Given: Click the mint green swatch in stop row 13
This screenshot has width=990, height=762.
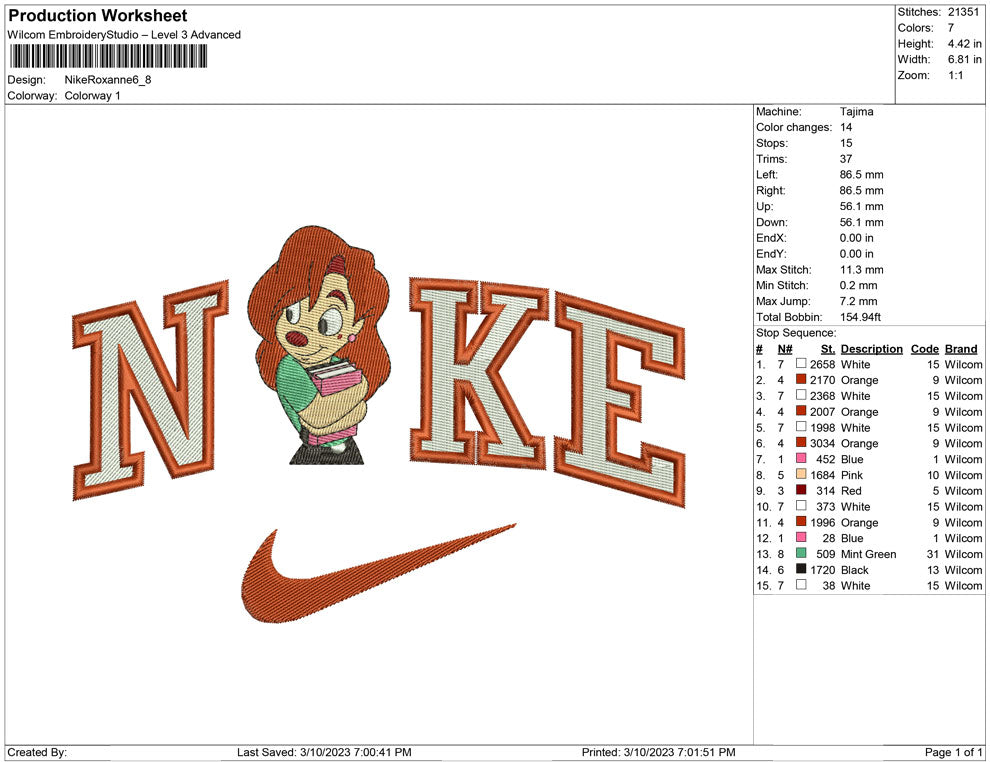Looking at the screenshot, I should 801,553.
